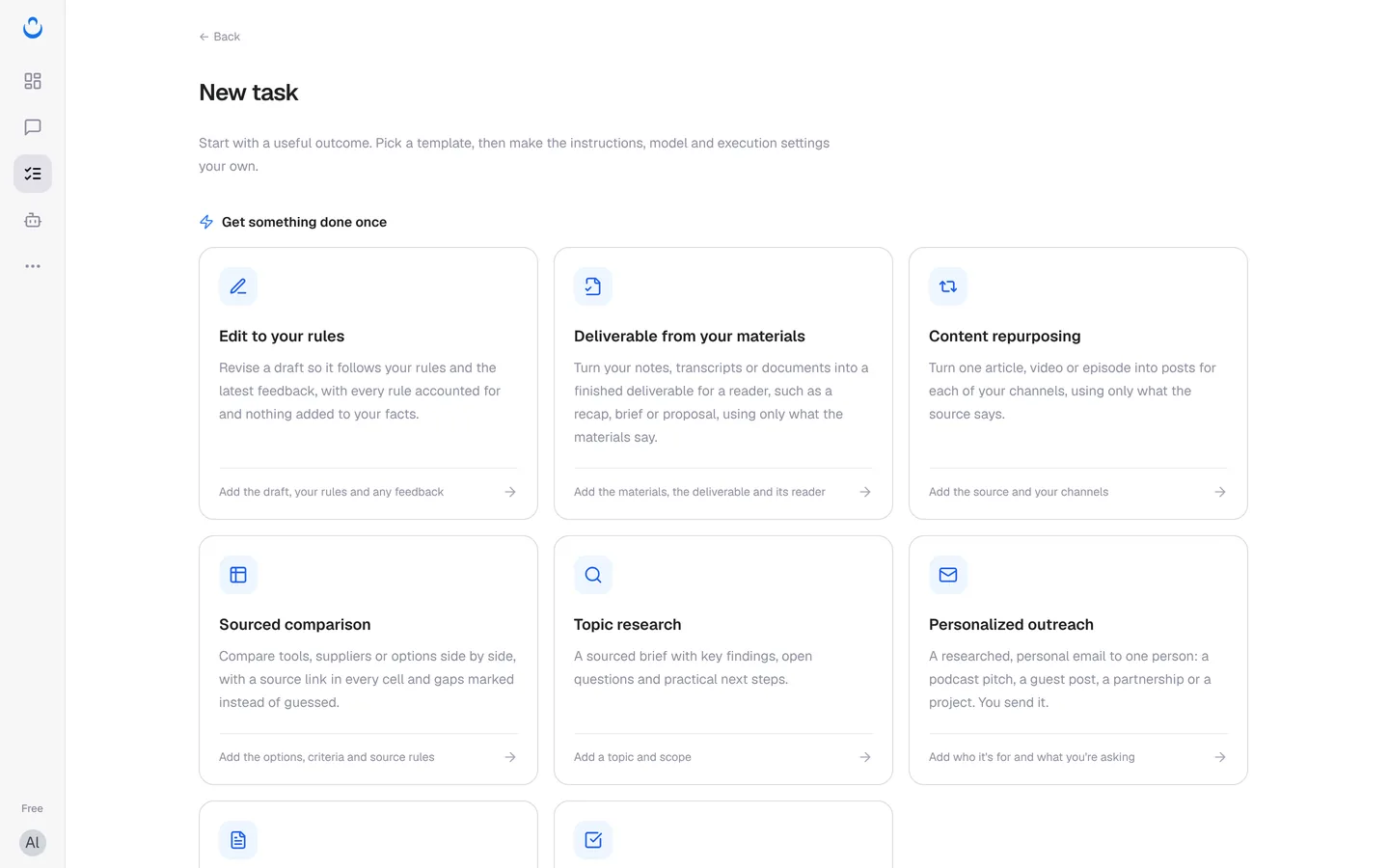Click the arrow beside 'Add who it's for and what you're asking'
This screenshot has height=868, width=1389.
tap(1220, 757)
